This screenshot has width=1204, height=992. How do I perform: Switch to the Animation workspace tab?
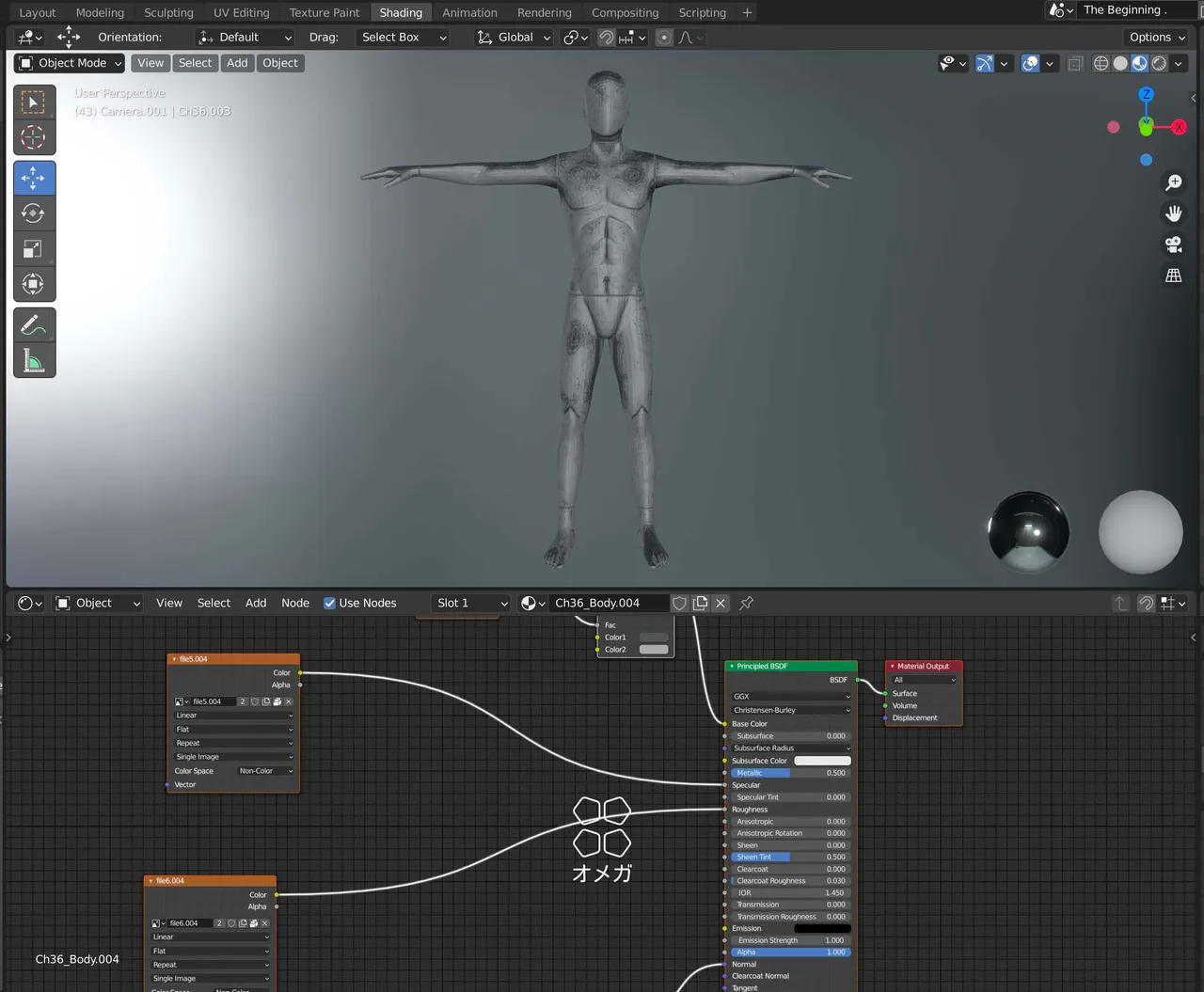pyautogui.click(x=469, y=12)
